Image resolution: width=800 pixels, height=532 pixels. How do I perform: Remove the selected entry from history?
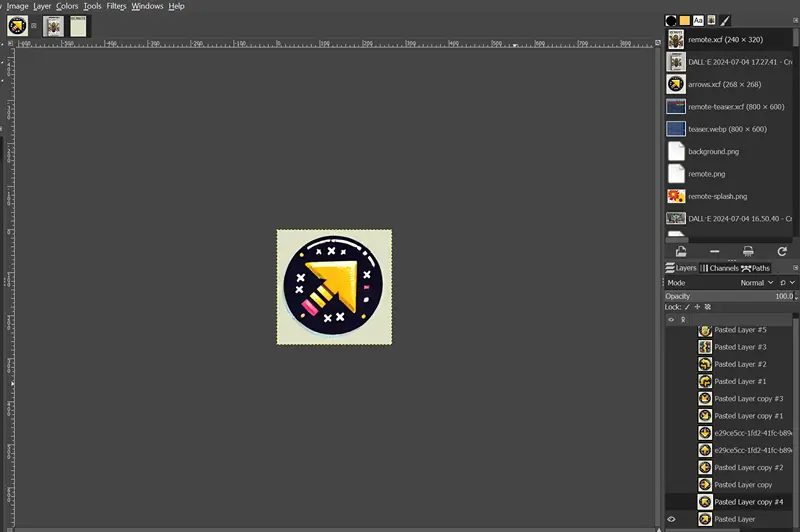[714, 251]
